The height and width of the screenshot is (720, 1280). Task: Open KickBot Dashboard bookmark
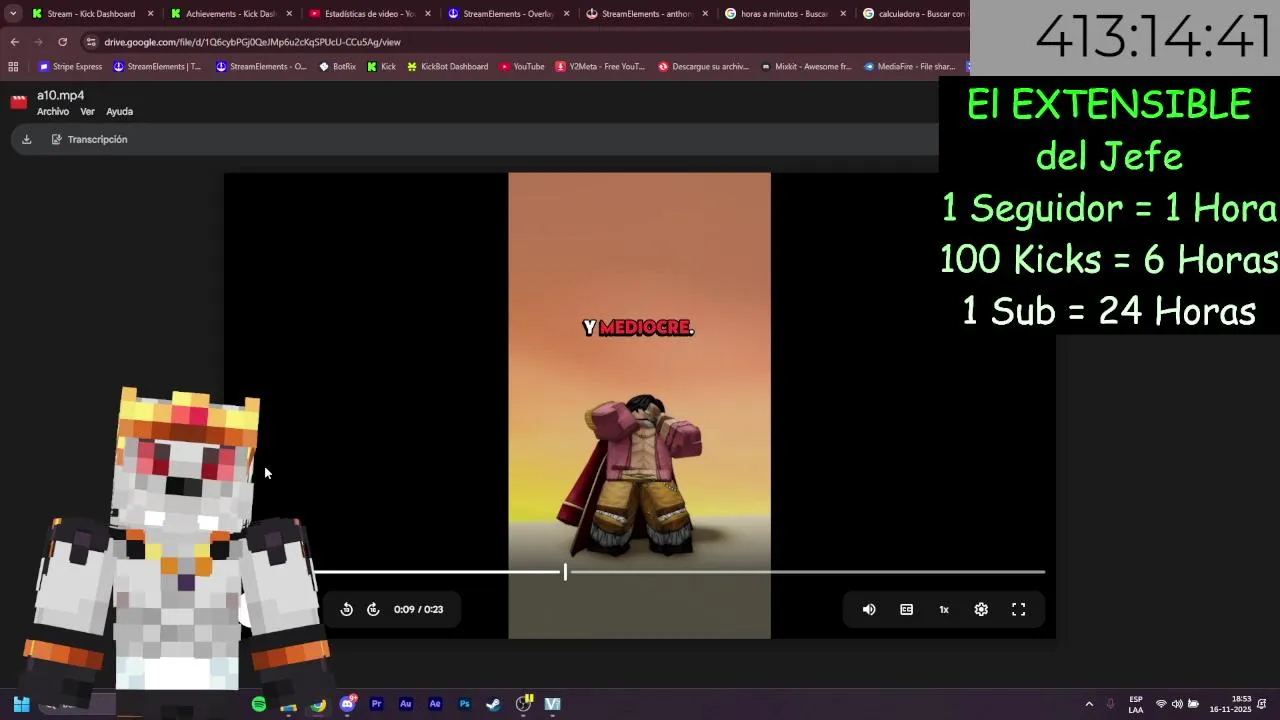[x=448, y=67]
